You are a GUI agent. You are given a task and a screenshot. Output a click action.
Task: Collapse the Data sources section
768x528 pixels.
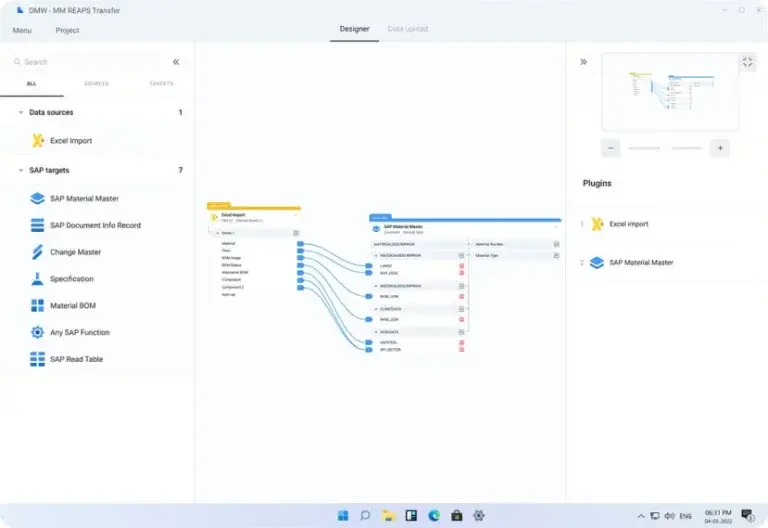coord(20,113)
